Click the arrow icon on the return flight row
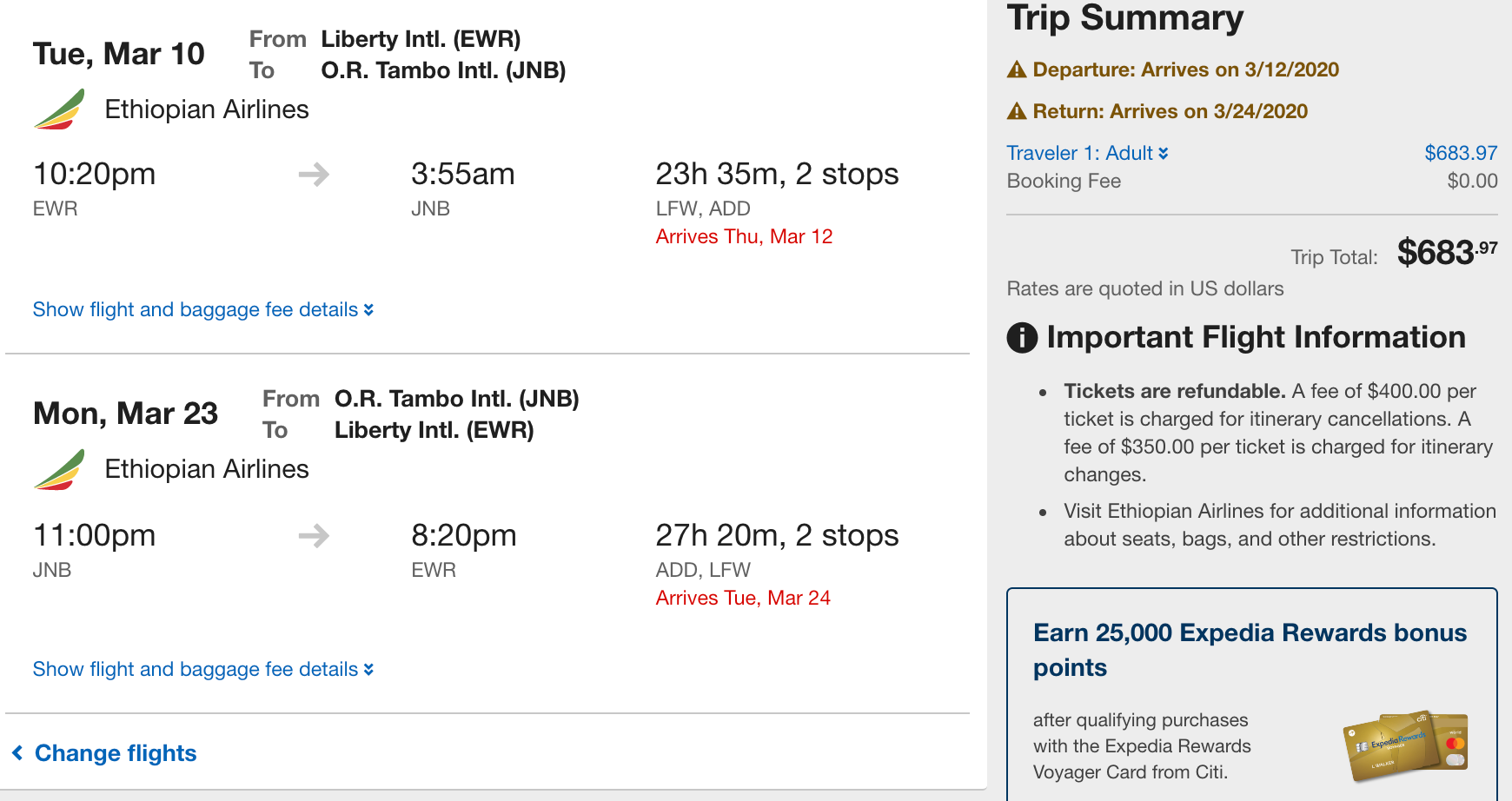Image resolution: width=1512 pixels, height=801 pixels. (314, 536)
